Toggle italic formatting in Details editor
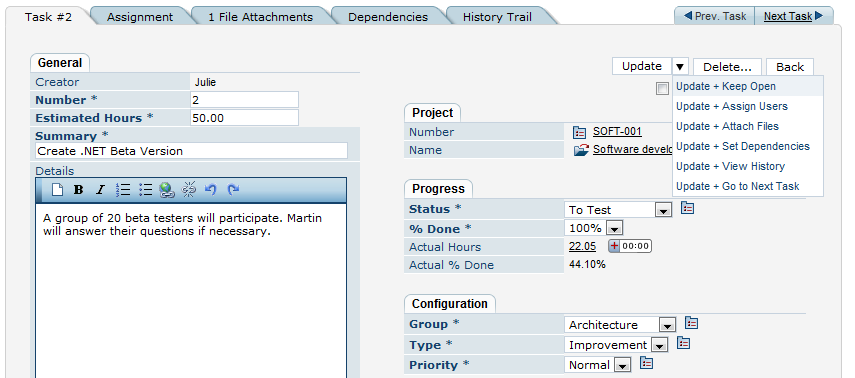 point(100,189)
